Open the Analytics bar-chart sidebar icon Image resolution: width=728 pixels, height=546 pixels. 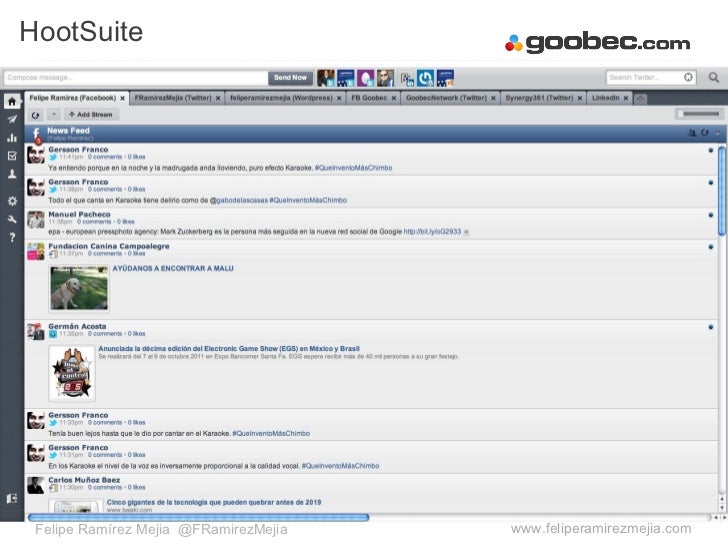12,137
